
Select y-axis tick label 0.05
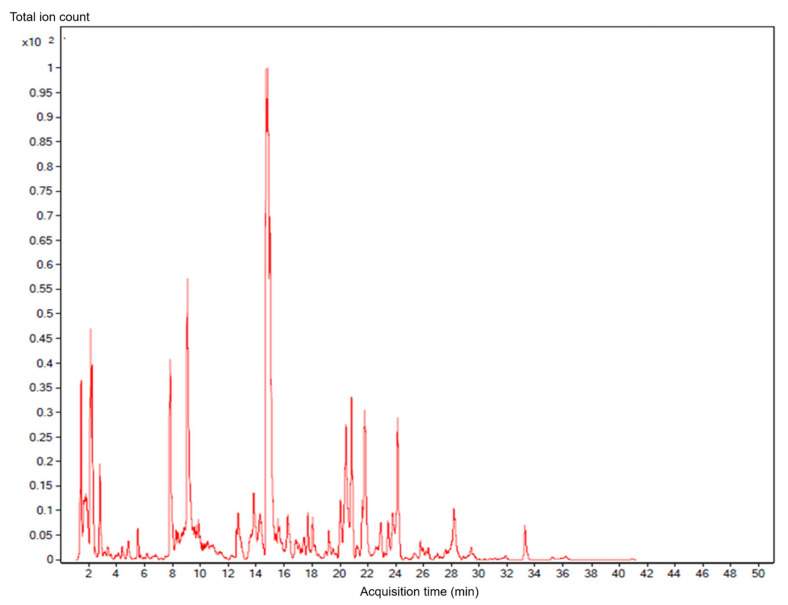[x=41, y=535]
